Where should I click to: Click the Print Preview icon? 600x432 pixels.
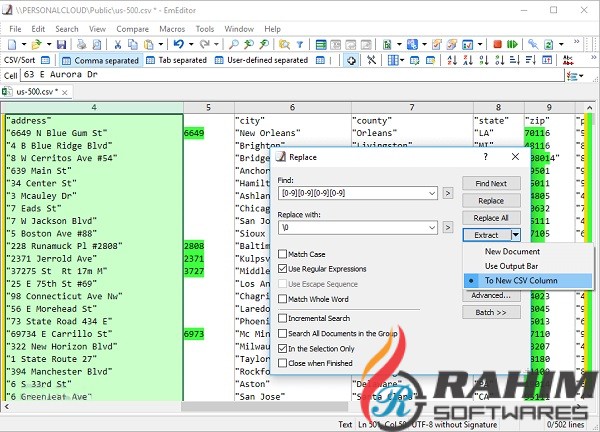tap(97, 44)
